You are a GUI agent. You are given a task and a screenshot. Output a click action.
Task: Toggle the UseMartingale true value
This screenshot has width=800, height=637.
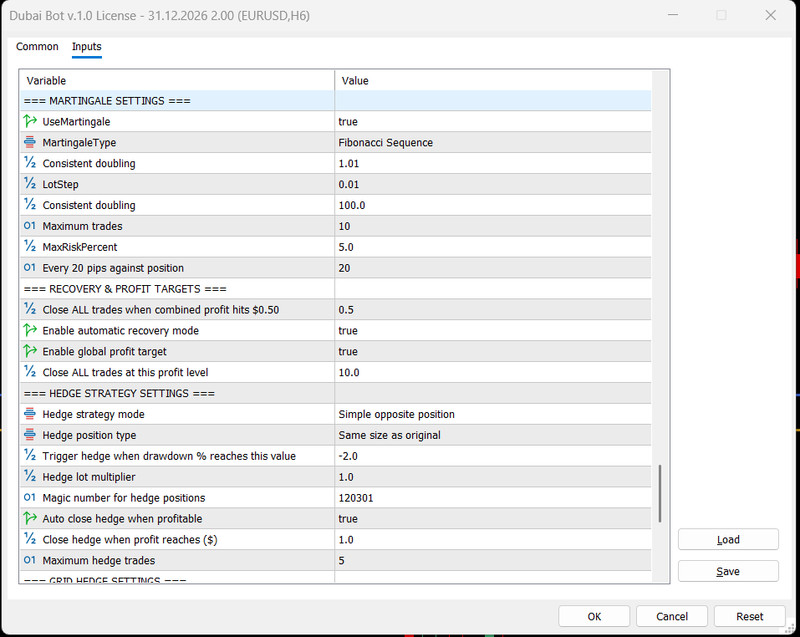click(493, 121)
